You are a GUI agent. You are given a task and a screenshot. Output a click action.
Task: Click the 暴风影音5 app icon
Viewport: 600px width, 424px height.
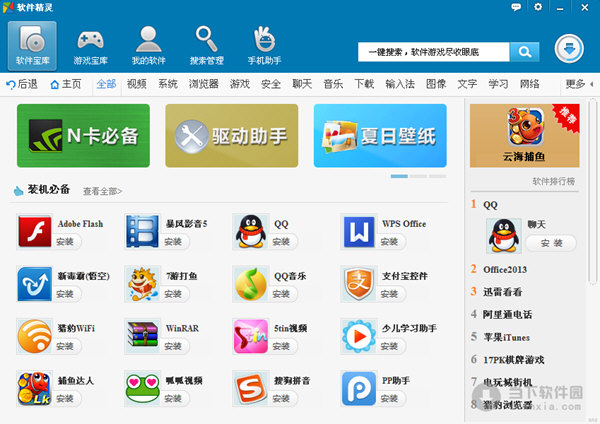point(142,232)
